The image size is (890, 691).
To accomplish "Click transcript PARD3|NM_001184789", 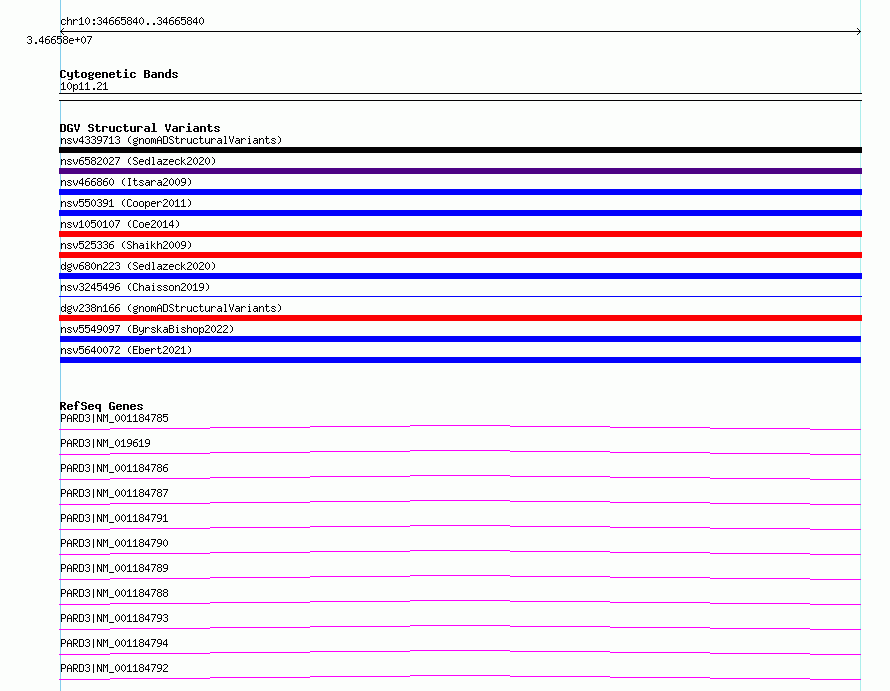I will pos(114,568).
